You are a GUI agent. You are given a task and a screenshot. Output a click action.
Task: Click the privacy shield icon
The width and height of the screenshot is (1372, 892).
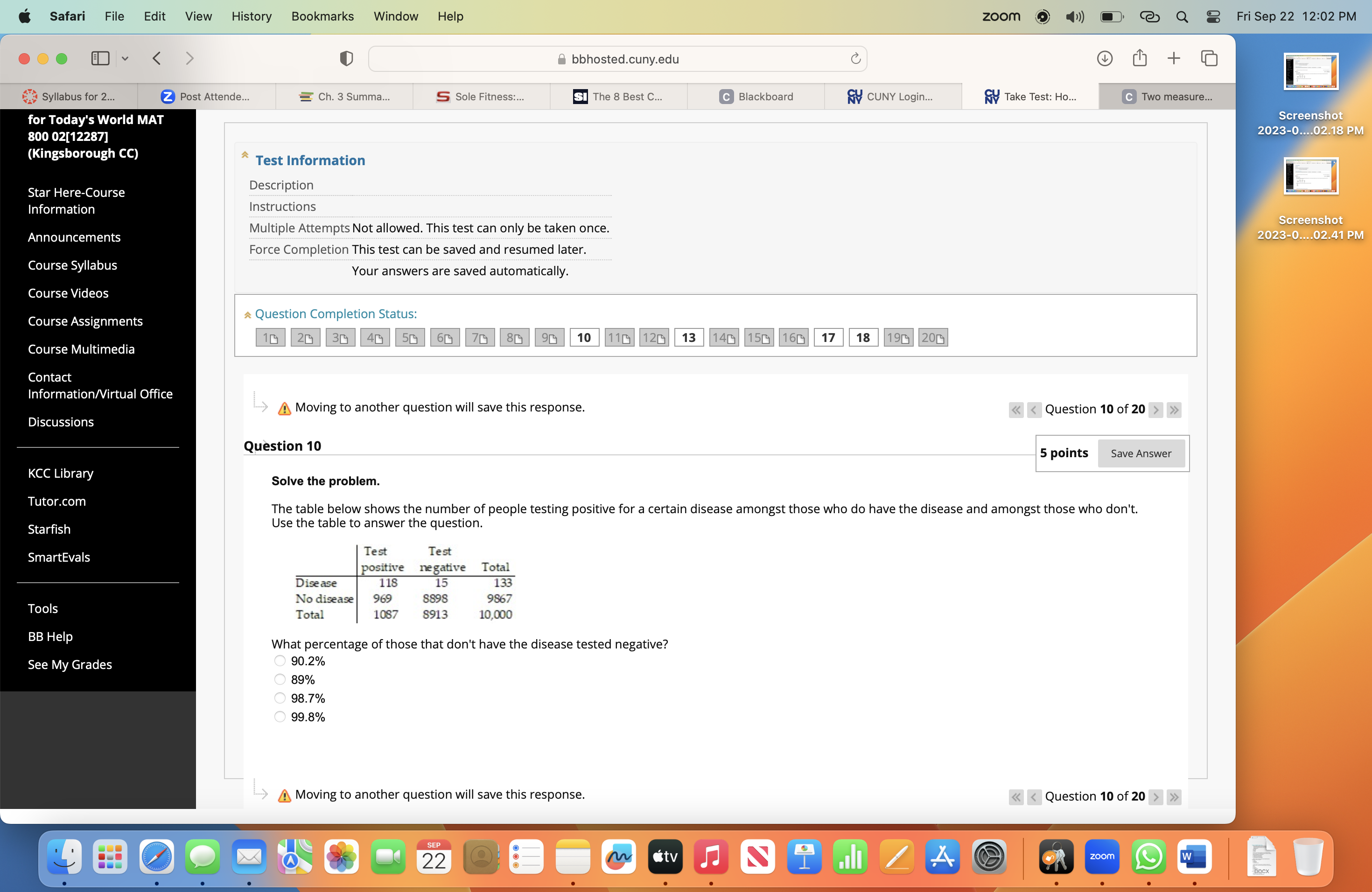(x=345, y=58)
